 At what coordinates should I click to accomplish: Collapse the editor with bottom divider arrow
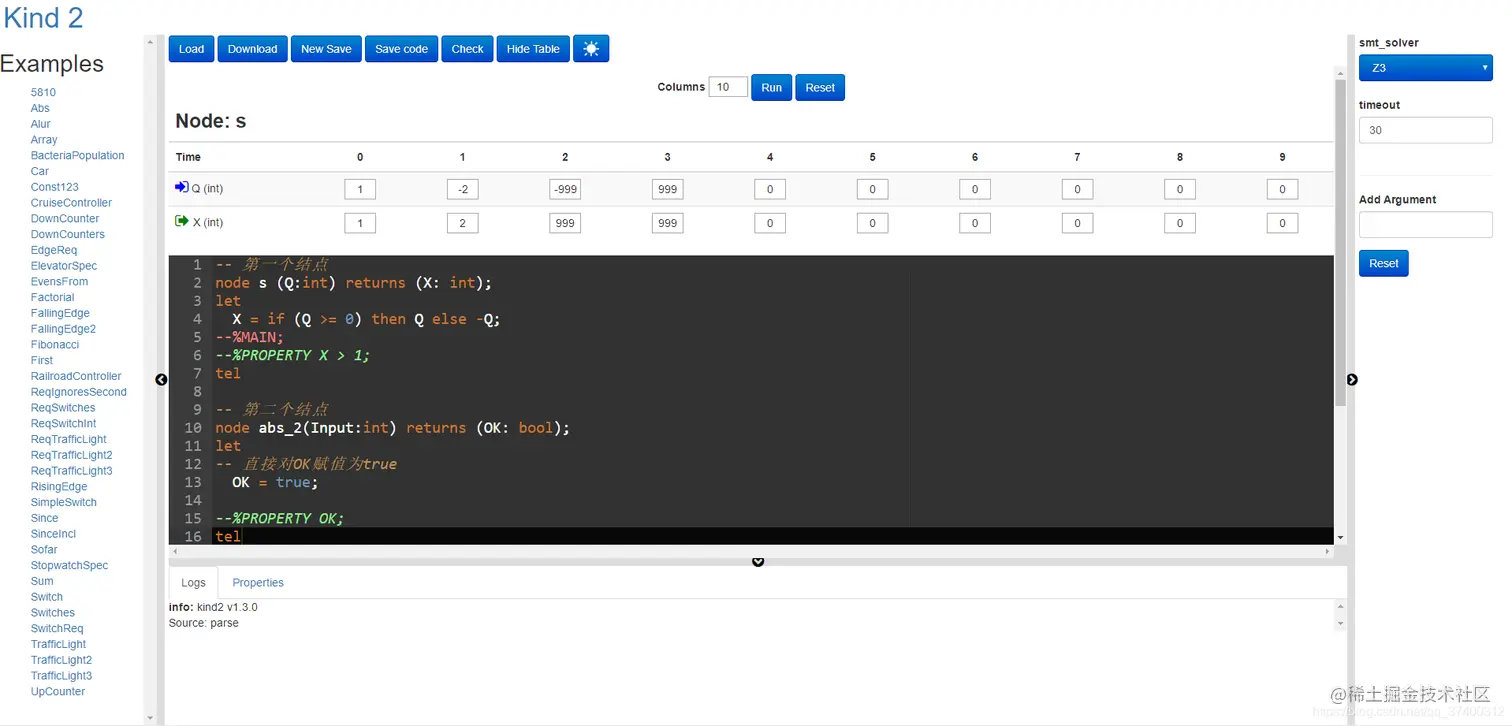758,562
